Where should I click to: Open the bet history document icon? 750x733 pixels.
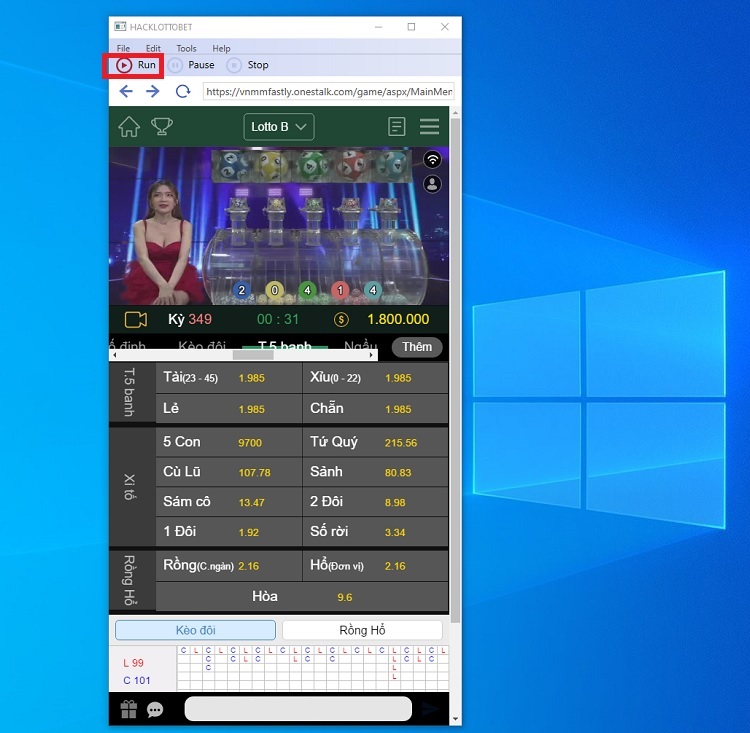pos(397,127)
